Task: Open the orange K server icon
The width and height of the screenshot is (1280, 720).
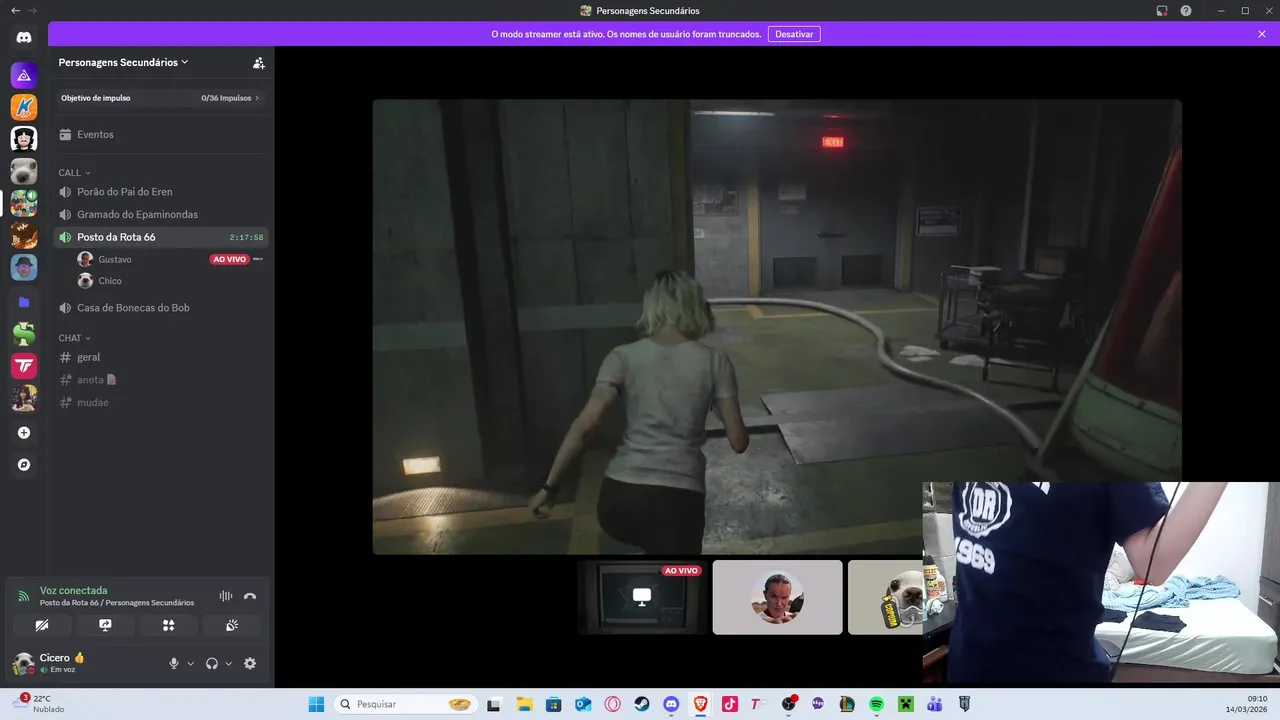Action: [24, 107]
